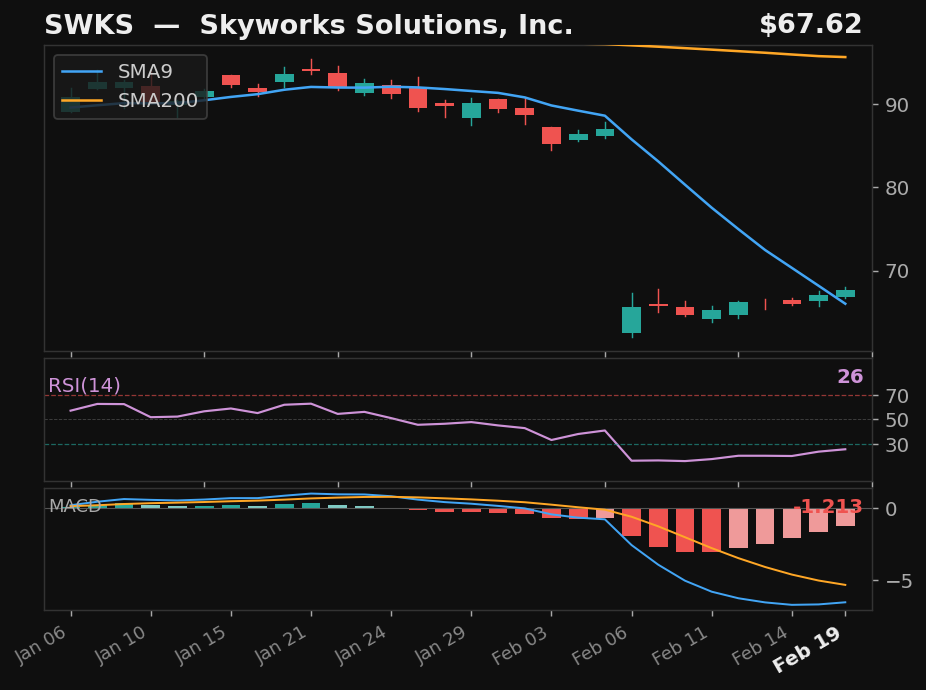Click the 80 price axis tick
This screenshot has height=690, width=926.
click(897, 188)
